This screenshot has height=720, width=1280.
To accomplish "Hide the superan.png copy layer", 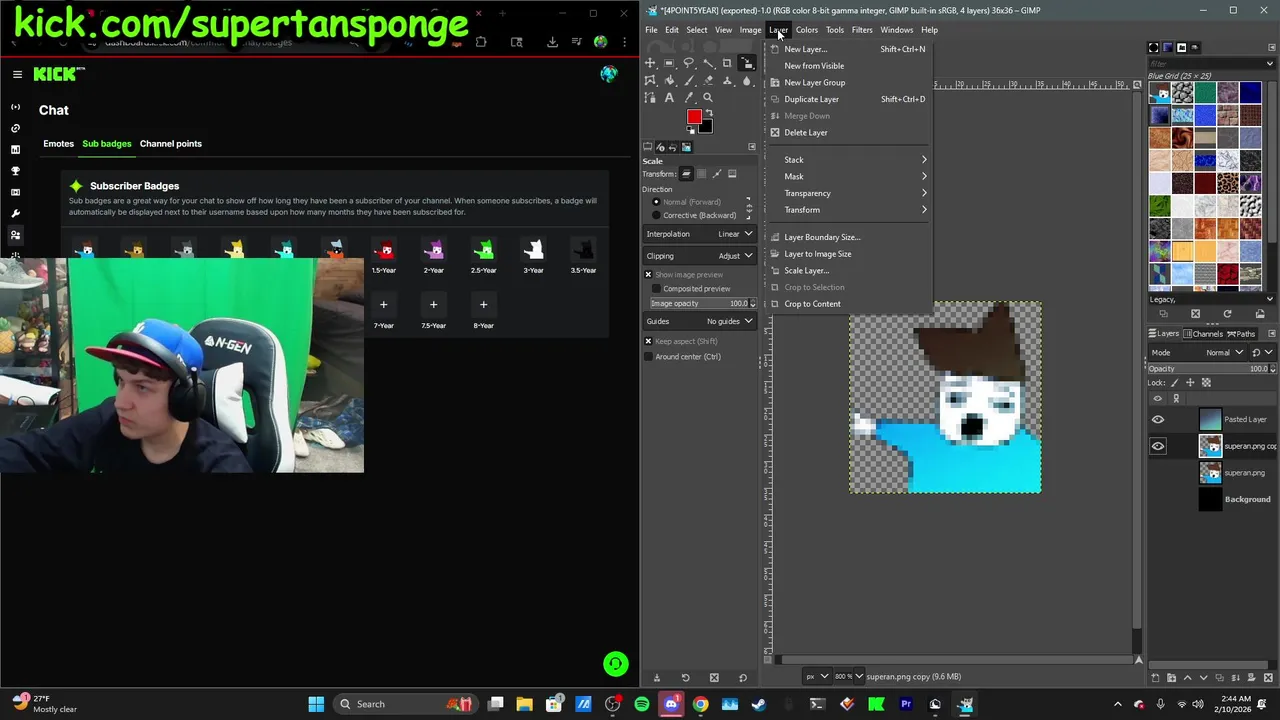I will [1158, 447].
